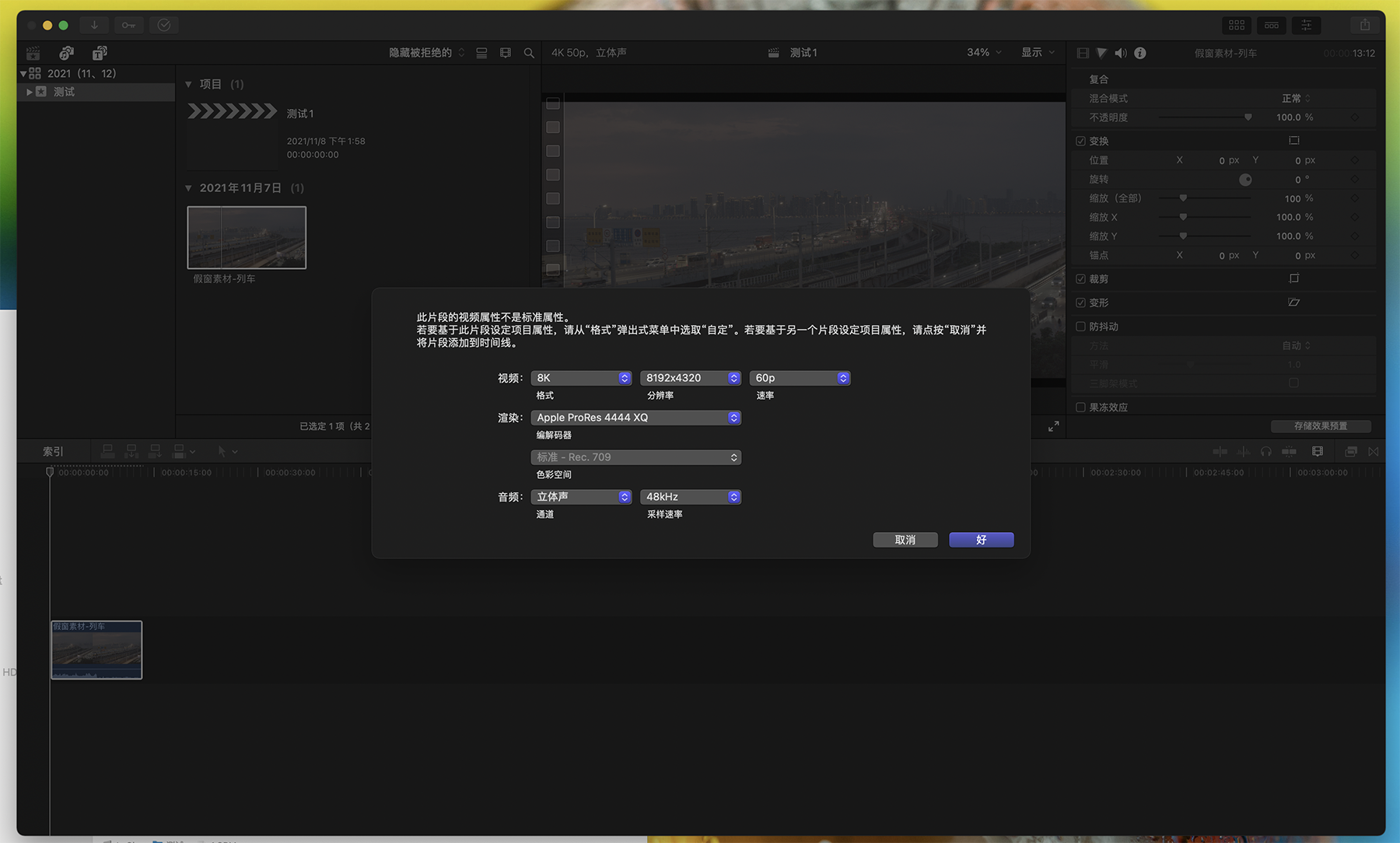Hide the browser with the grid icon
1400x843 pixels.
[x=1237, y=25]
